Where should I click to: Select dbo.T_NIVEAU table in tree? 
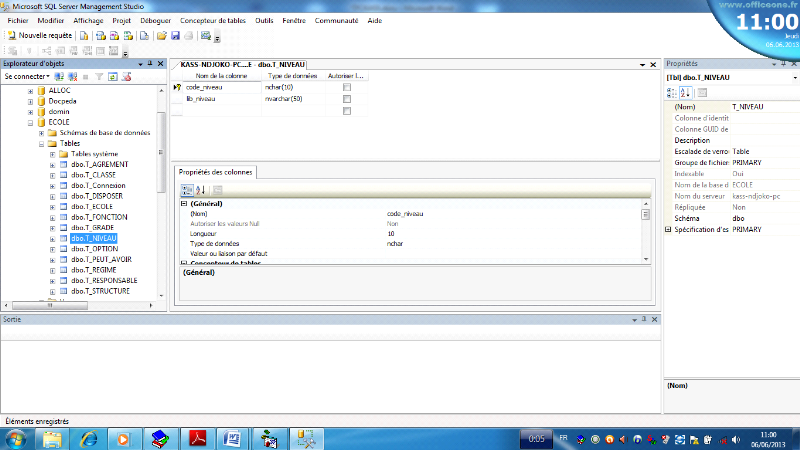tap(94, 238)
